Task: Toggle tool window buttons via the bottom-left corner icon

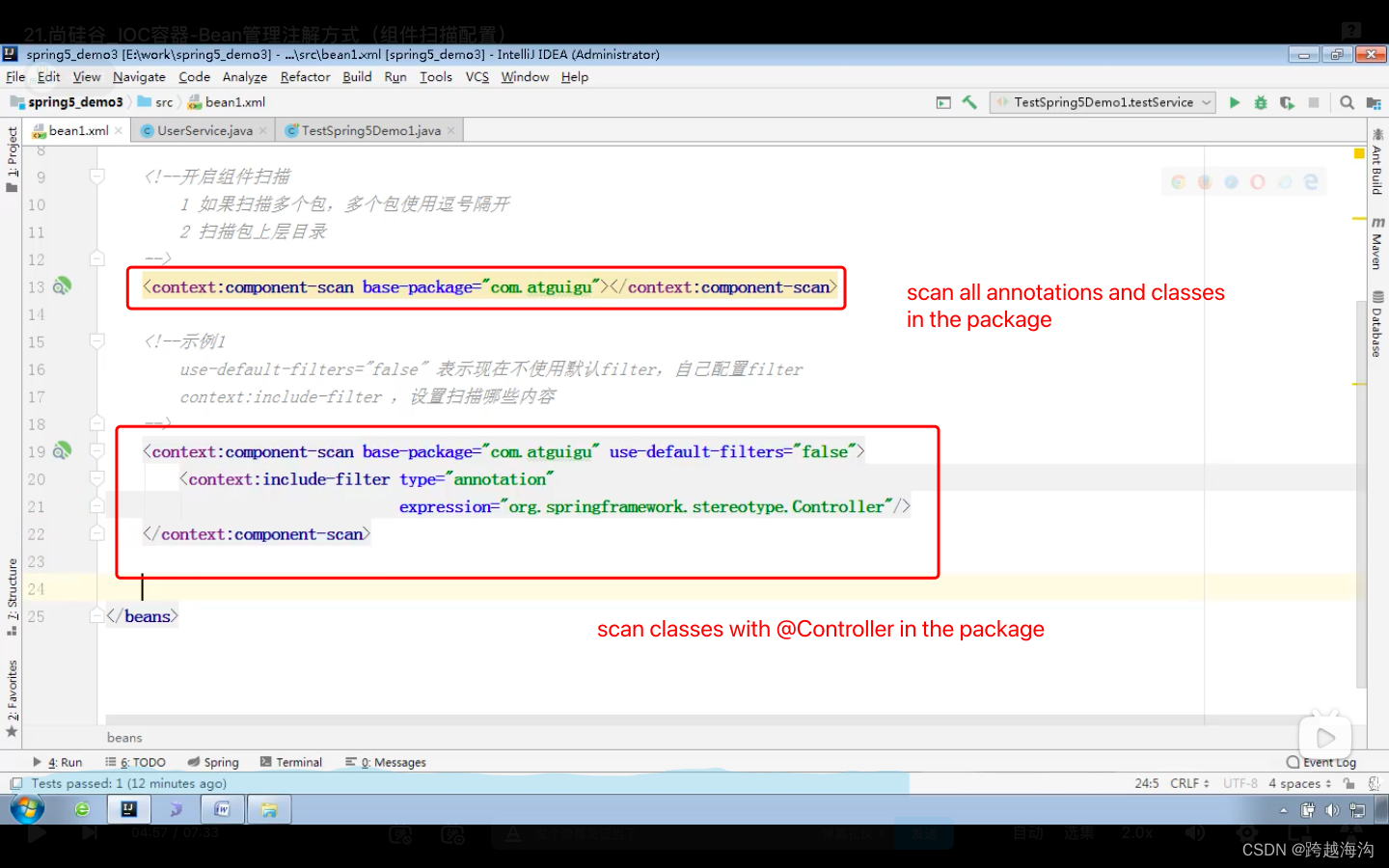Action: 15,784
